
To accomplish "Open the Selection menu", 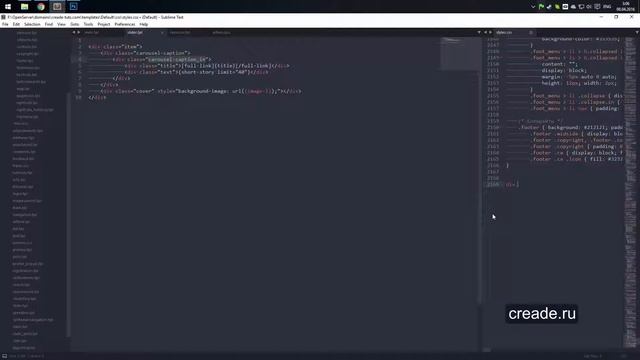I will point(32,24).
